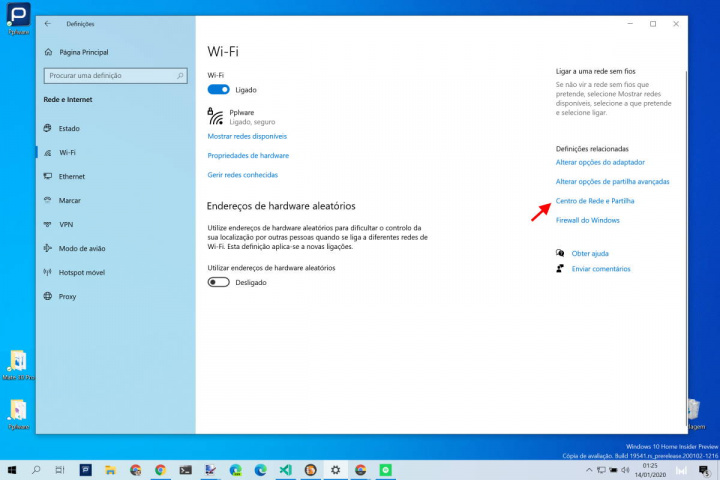Open the VPN settings section

coord(66,224)
